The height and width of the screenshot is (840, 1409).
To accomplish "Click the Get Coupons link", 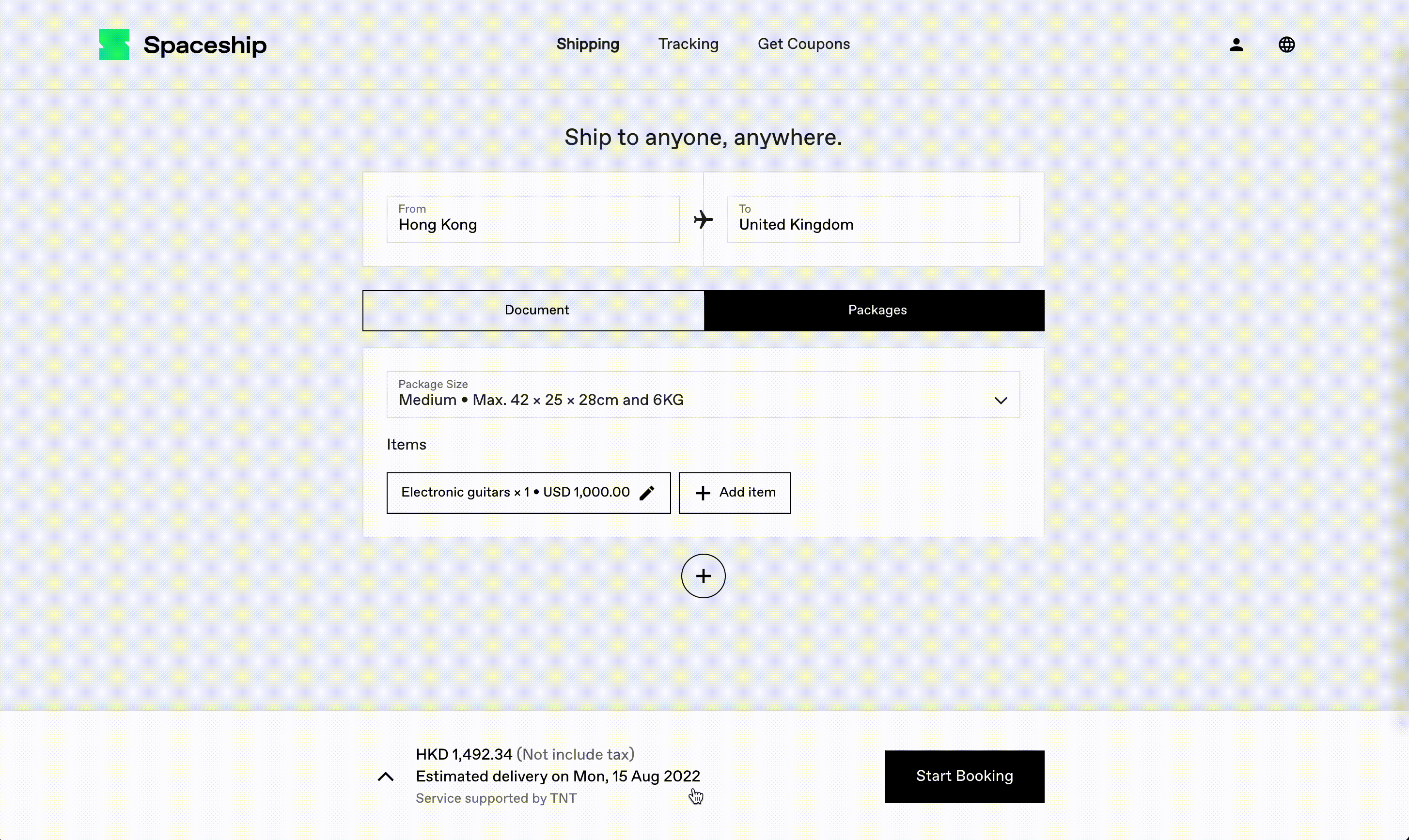I will point(804,44).
